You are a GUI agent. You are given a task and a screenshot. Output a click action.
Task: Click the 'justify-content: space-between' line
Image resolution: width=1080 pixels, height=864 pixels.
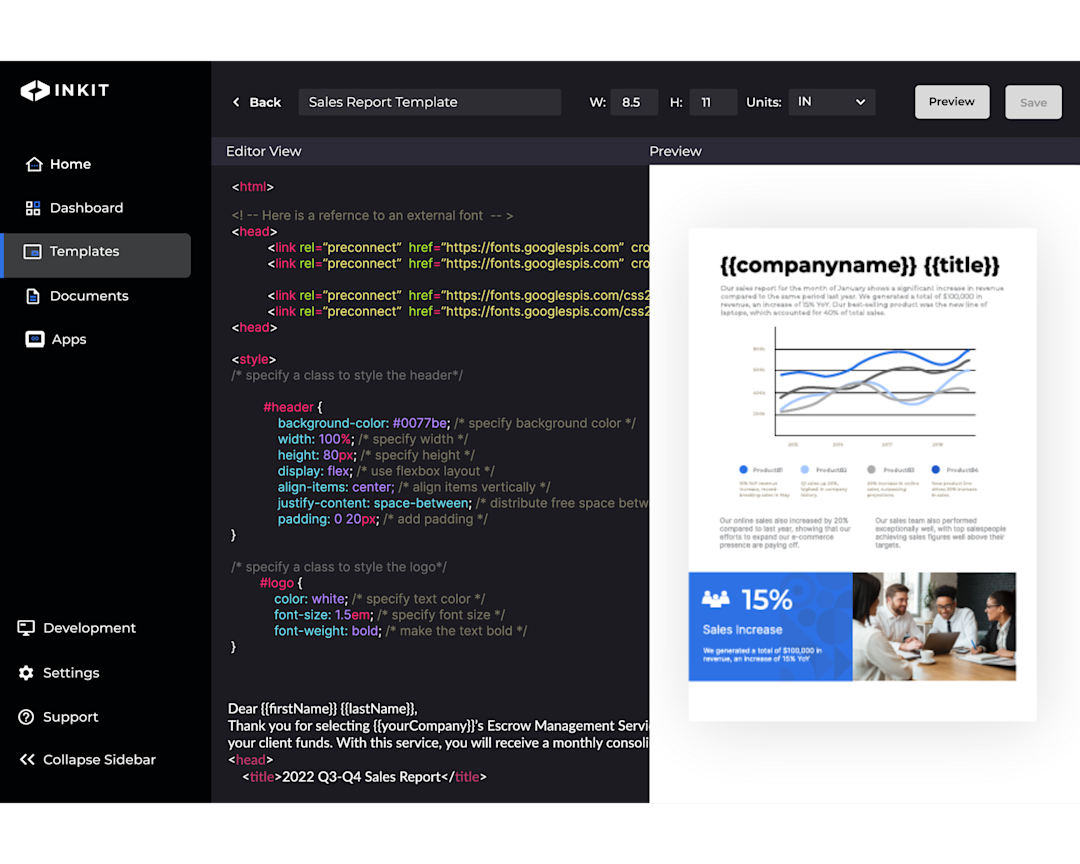[374, 503]
